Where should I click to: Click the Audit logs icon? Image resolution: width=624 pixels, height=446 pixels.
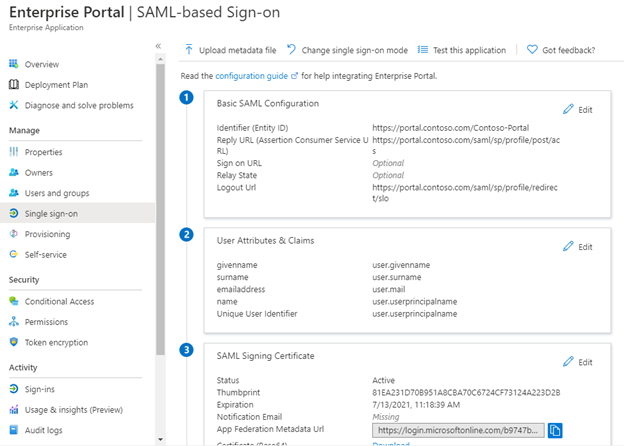point(14,430)
